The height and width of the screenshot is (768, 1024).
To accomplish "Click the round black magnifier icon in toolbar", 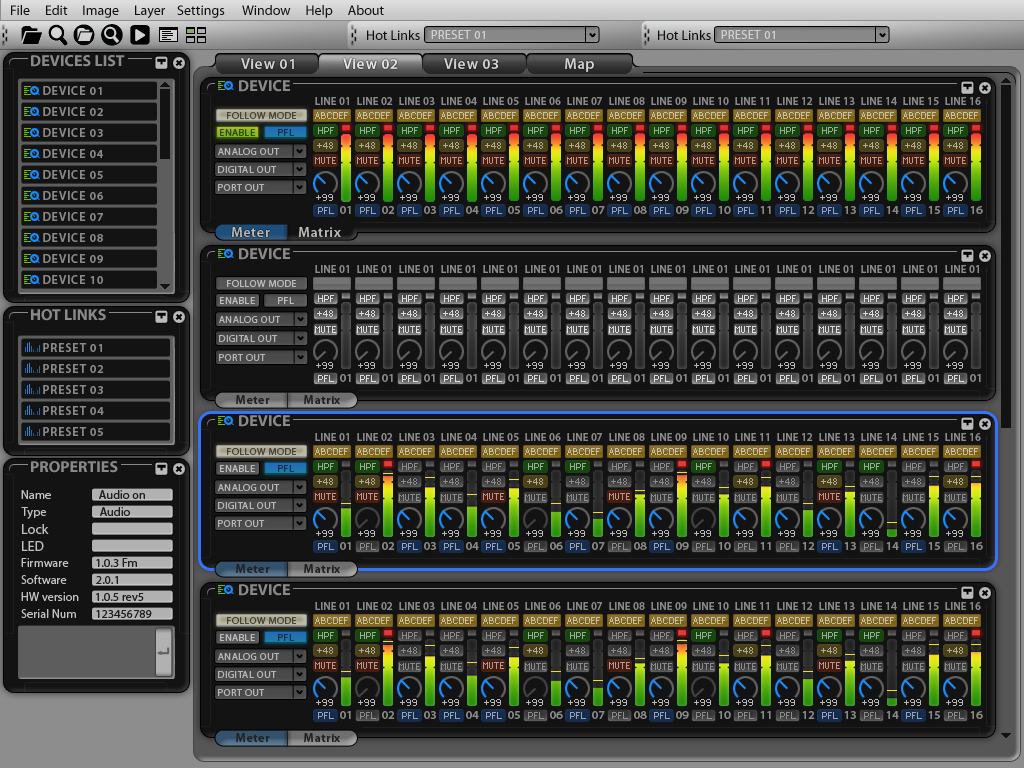I will pyautogui.click(x=112, y=35).
